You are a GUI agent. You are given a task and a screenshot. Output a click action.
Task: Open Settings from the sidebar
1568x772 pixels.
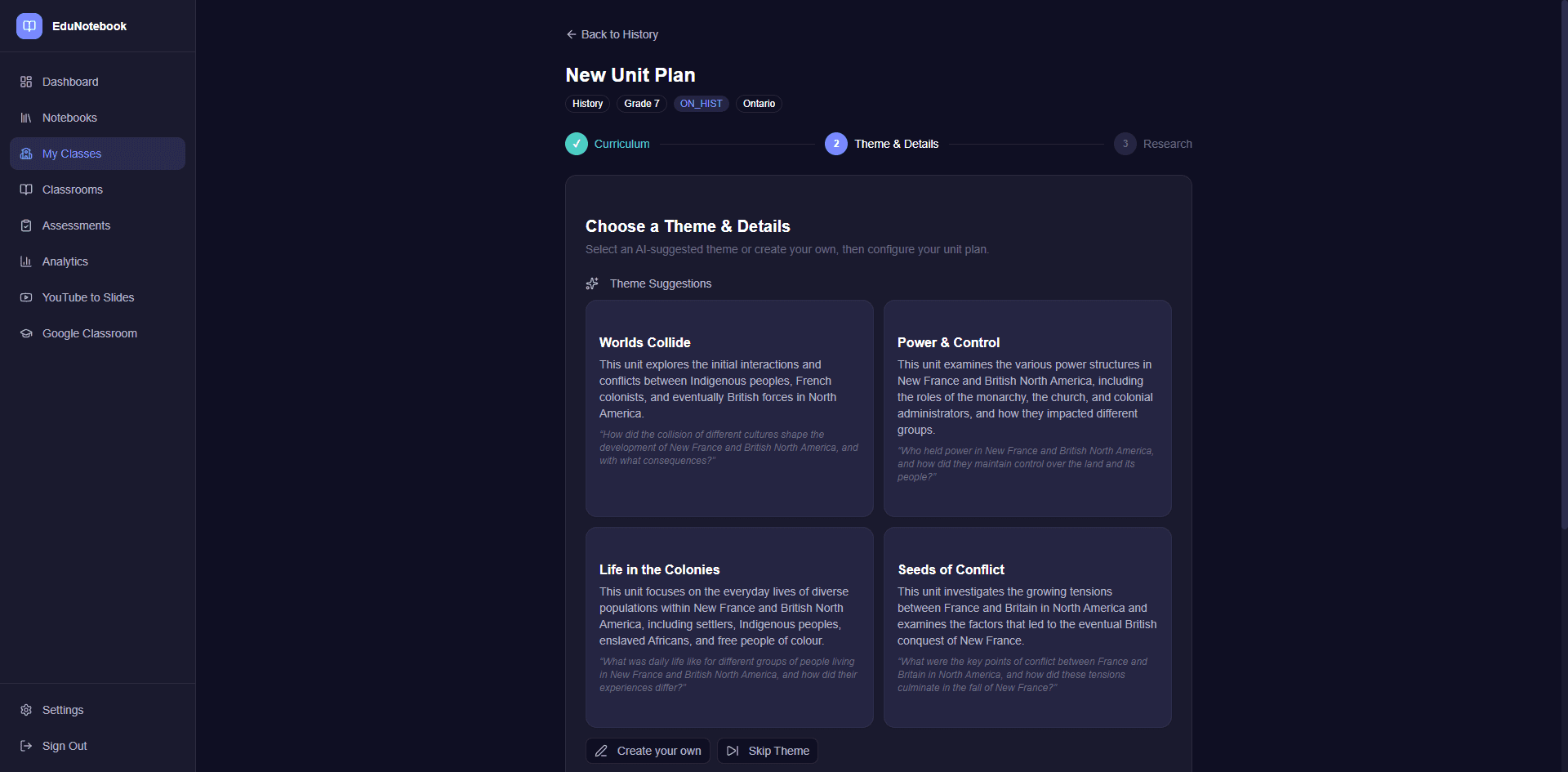tap(63, 710)
